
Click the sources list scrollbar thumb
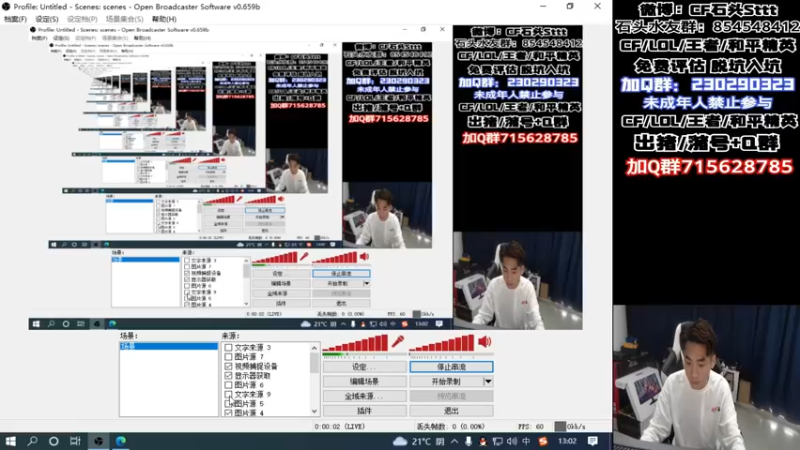click(314, 363)
